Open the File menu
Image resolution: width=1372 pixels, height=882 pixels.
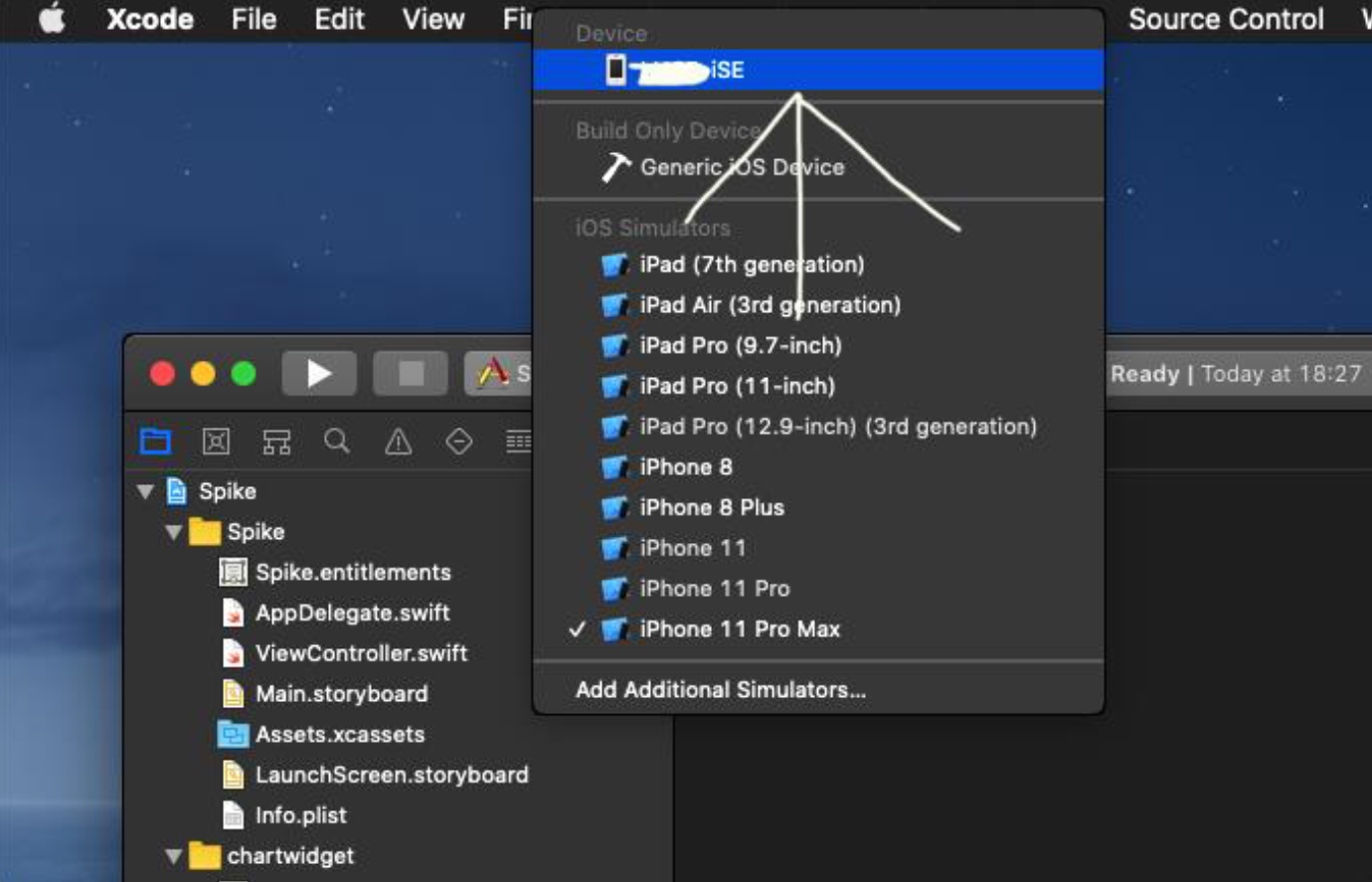254,19
